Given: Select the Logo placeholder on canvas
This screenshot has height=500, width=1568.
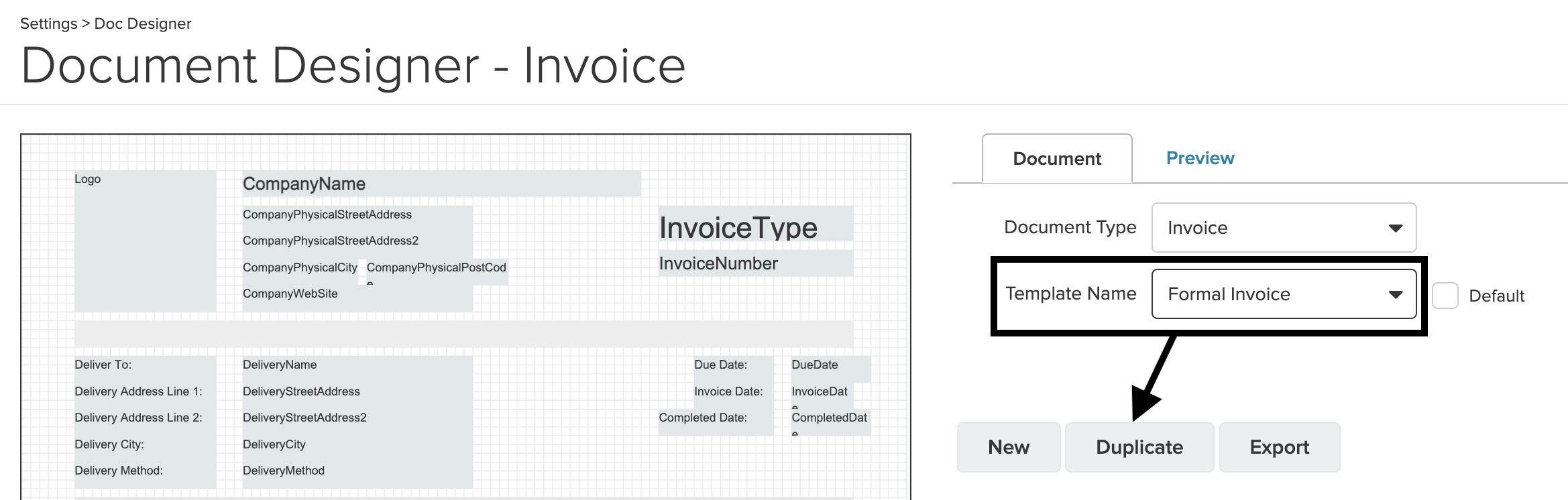Looking at the screenshot, I should click(x=145, y=241).
